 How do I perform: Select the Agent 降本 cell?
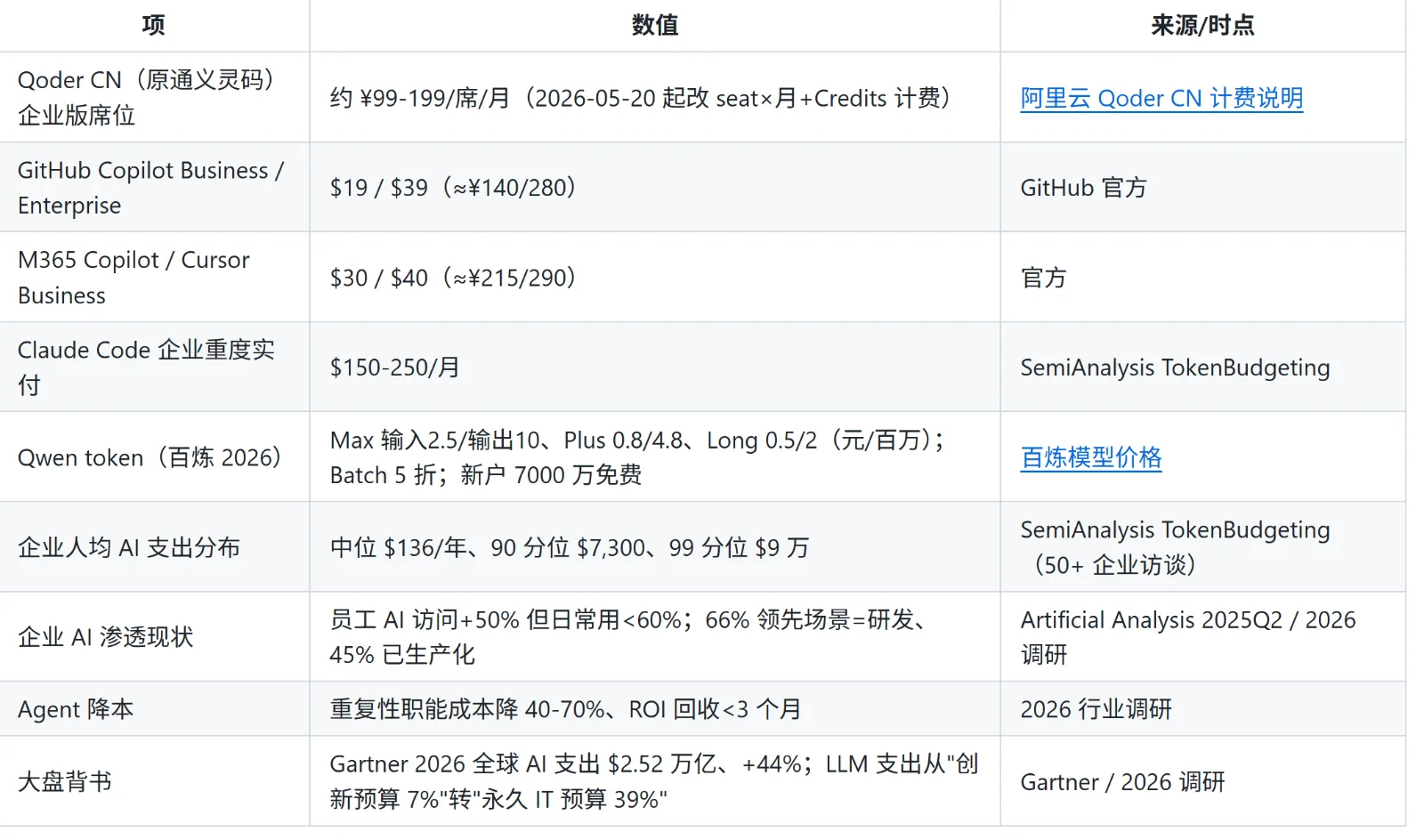pos(155,708)
